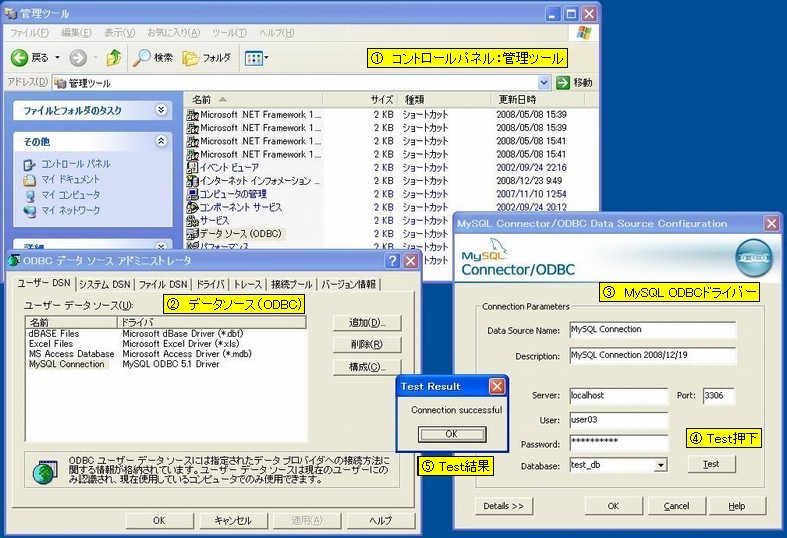Click キャンセル in ODBC administrator dialog
Image resolution: width=787 pixels, height=538 pixels.
[x=233, y=520]
